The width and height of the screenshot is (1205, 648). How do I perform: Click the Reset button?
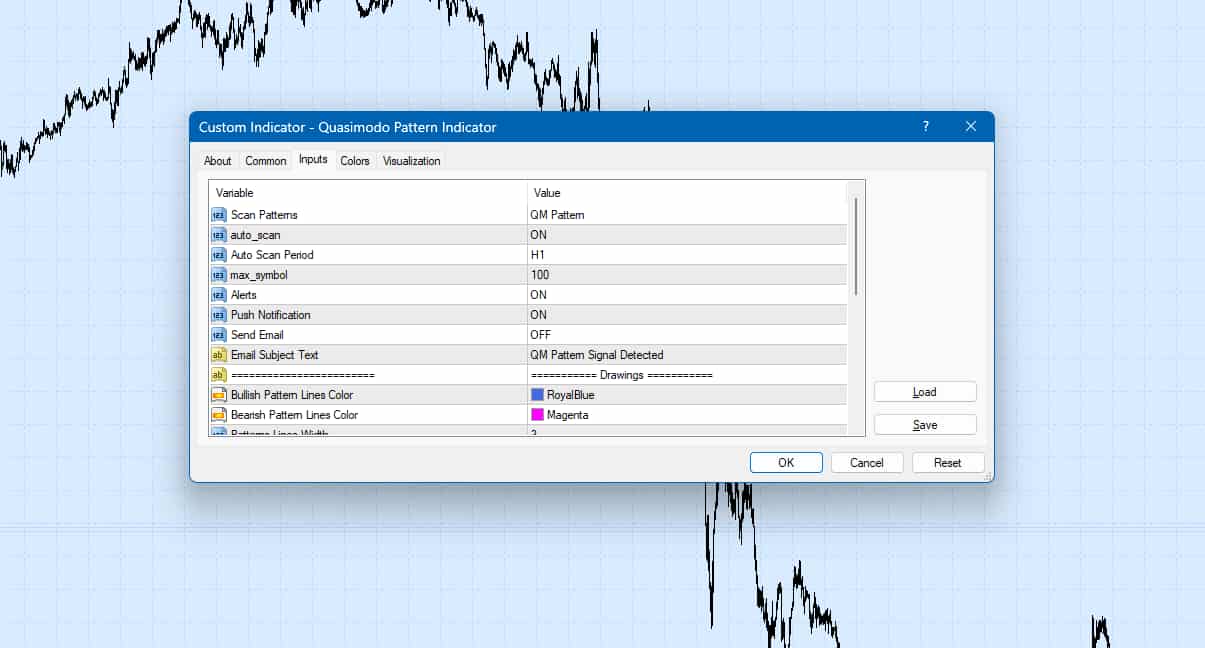[948, 463]
